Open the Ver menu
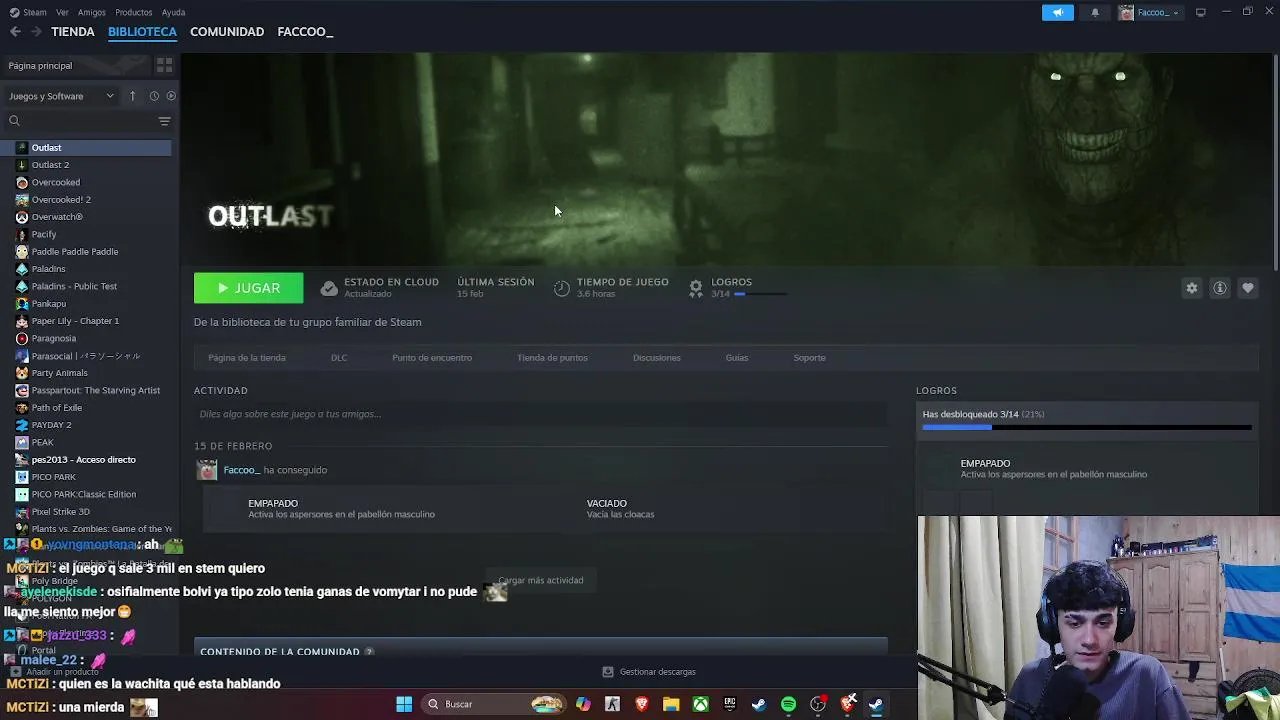The image size is (1280, 720). 62,12
